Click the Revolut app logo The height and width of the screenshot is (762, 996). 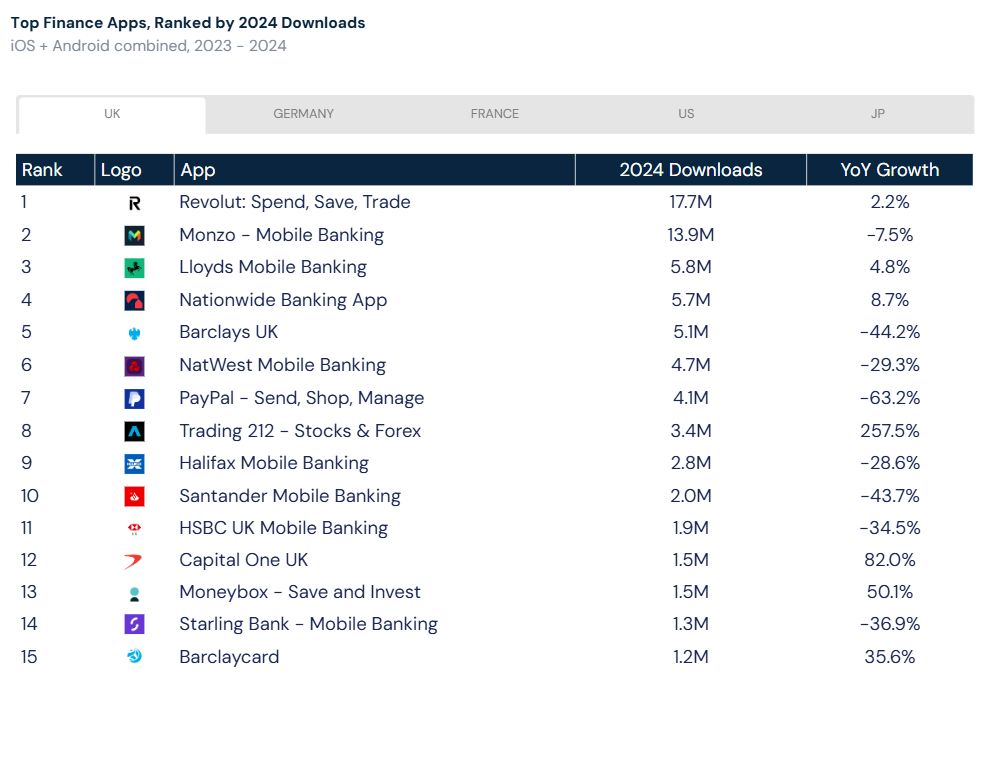pyautogui.click(x=134, y=203)
